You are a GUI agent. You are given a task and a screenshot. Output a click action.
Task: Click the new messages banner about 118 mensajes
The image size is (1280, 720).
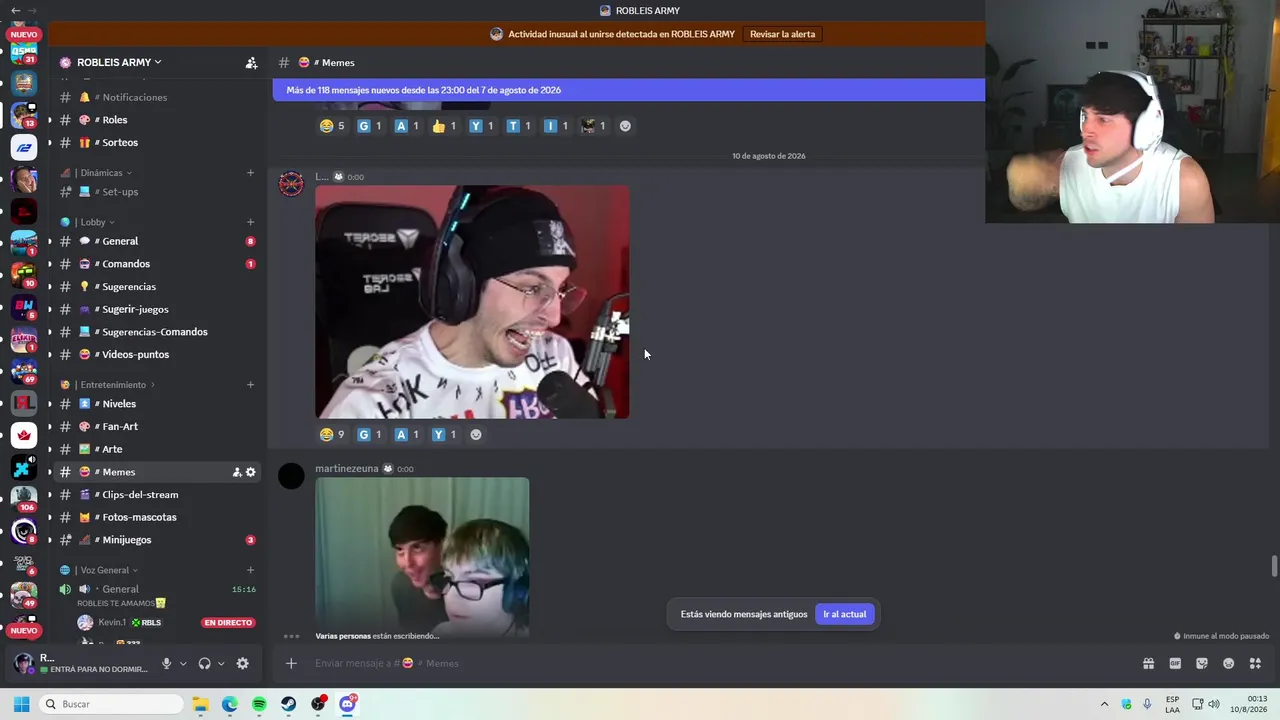pos(629,90)
